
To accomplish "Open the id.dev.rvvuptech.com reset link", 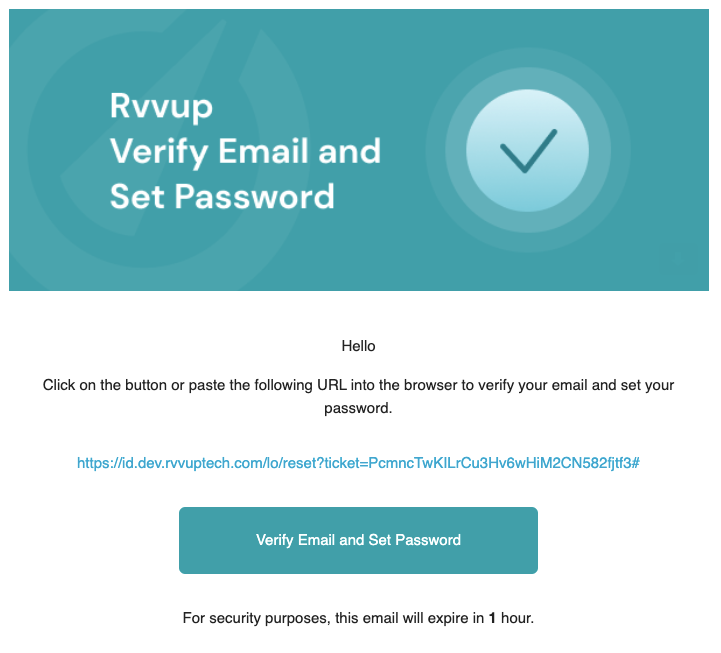I will click(358, 464).
